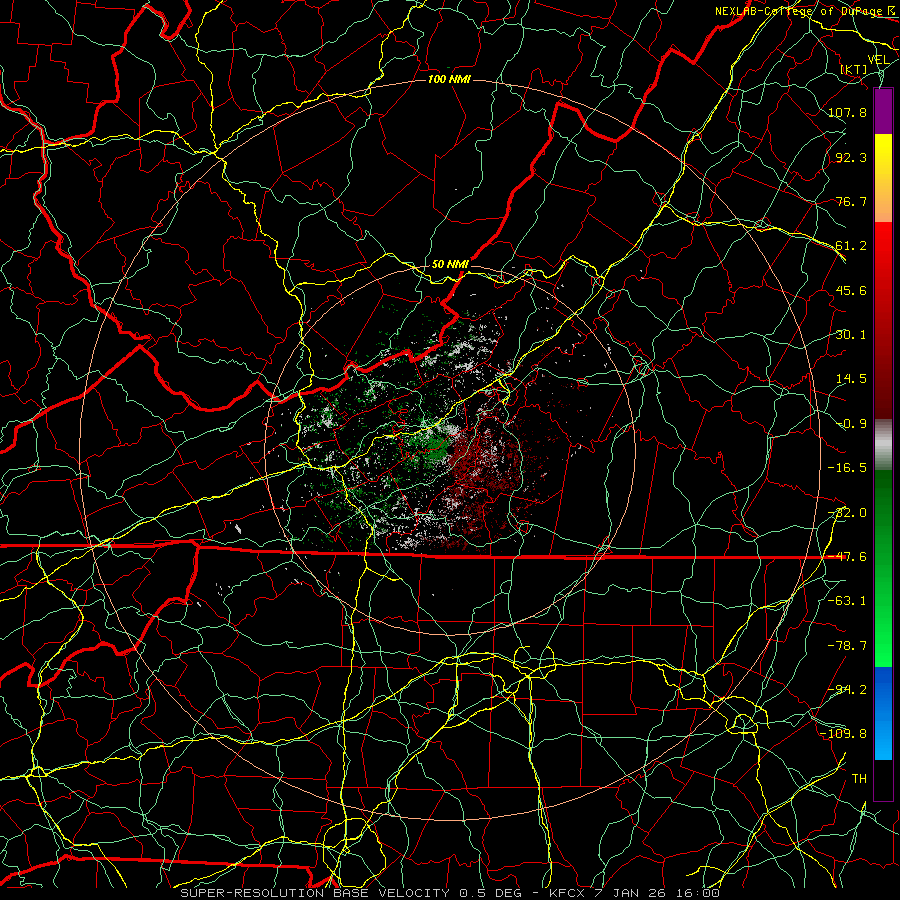This screenshot has width=900, height=900.
Task: Click the -47.6 velocity scale value
Action: click(847, 557)
